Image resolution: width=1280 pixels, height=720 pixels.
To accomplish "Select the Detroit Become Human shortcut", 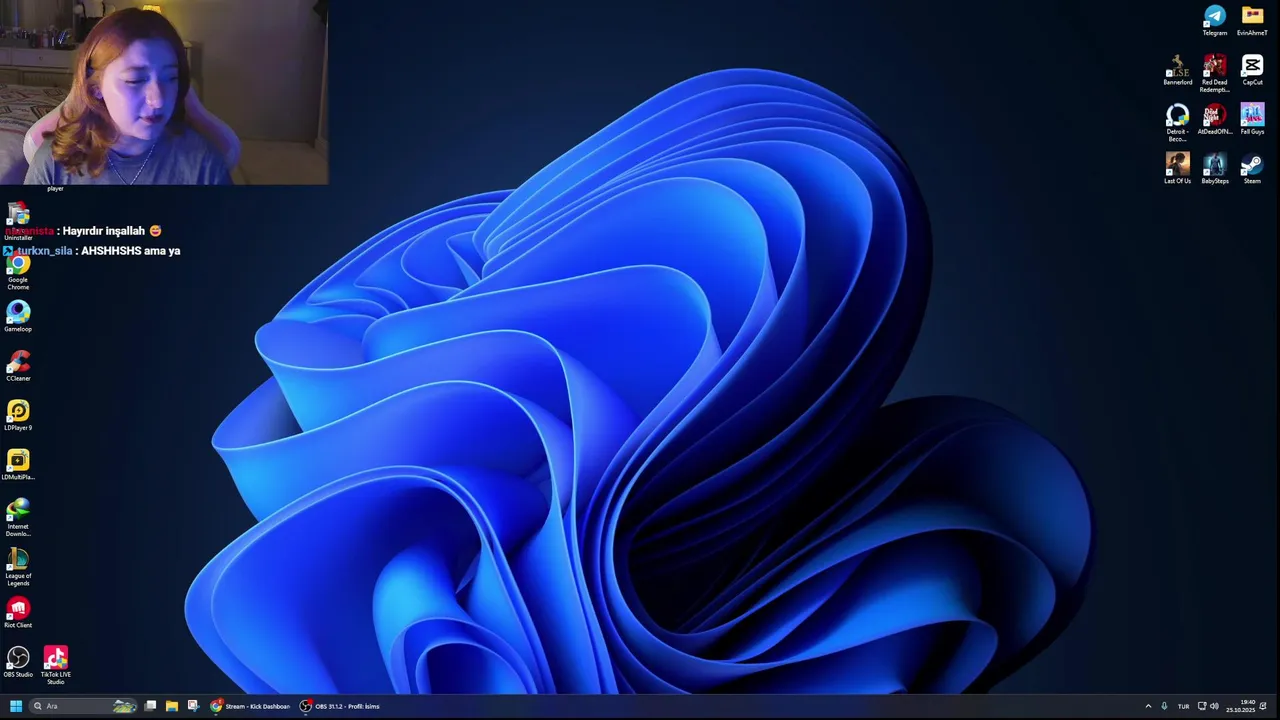I will tap(1177, 122).
